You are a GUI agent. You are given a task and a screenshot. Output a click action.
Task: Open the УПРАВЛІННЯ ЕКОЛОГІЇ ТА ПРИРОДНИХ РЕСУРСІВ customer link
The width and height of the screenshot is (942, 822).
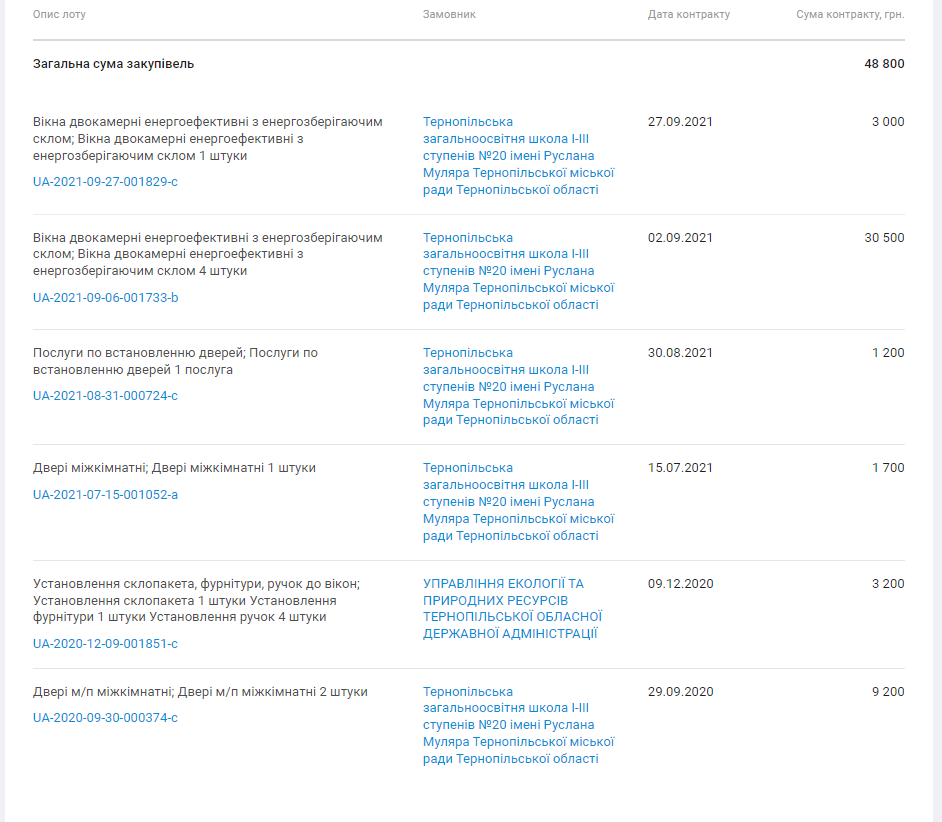click(x=512, y=608)
